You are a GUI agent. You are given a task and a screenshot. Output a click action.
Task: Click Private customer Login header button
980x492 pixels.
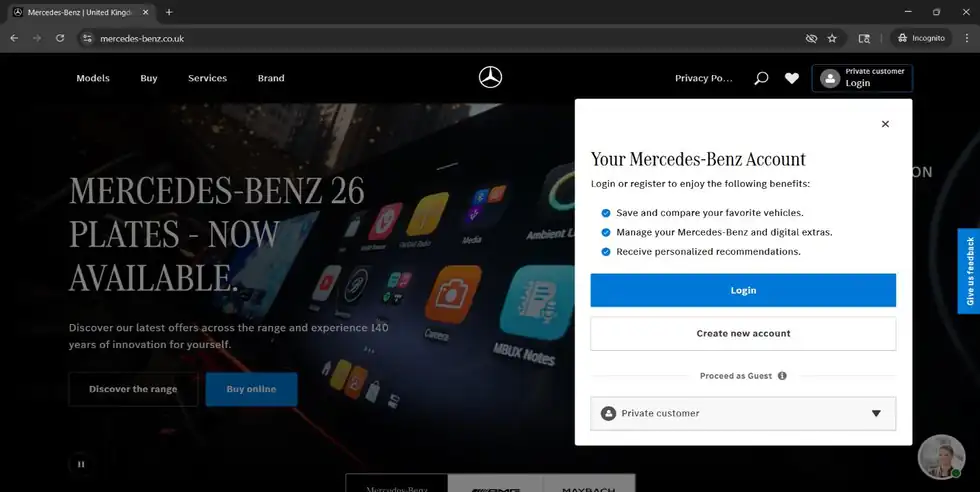(x=862, y=78)
